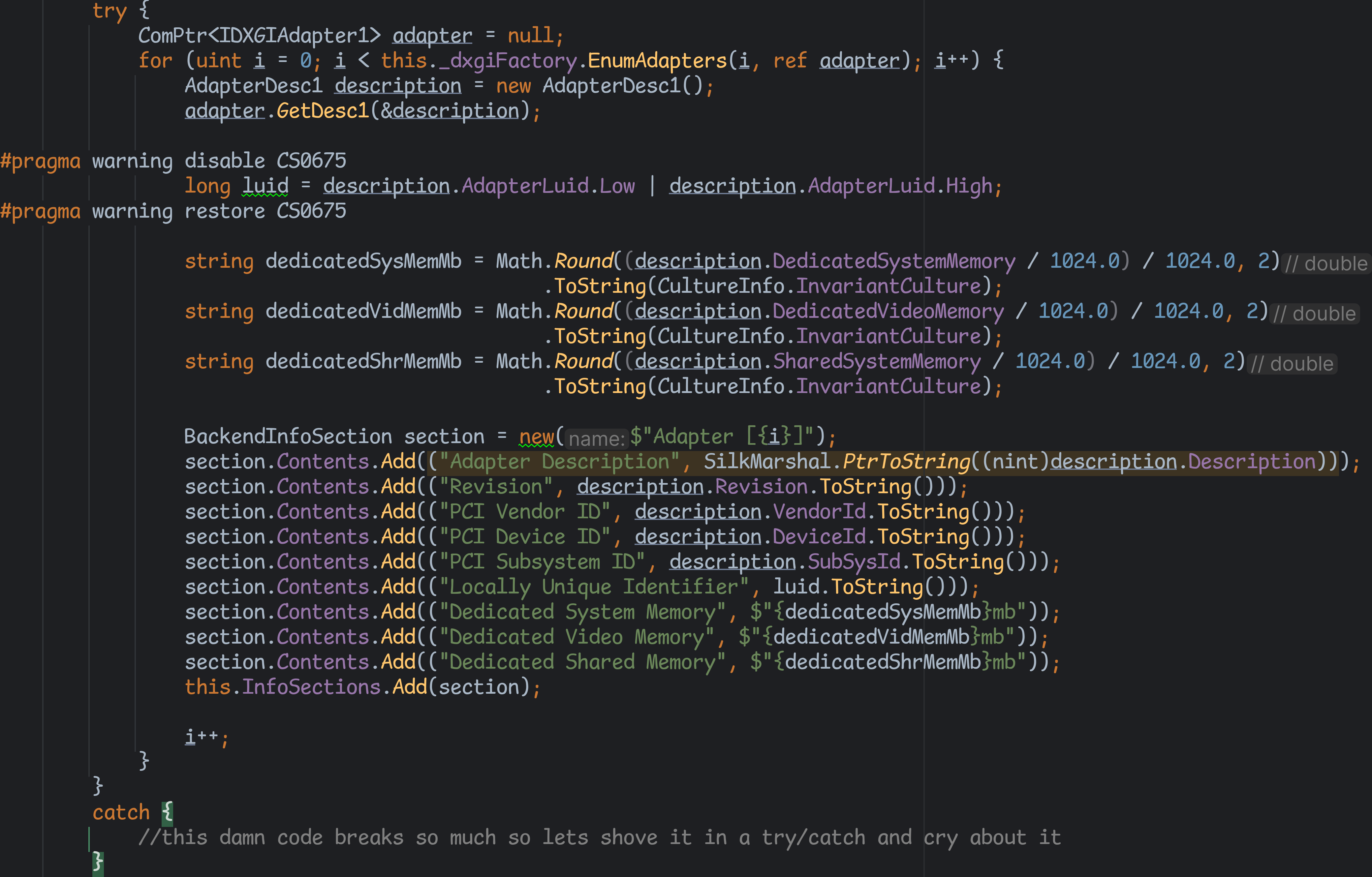The height and width of the screenshot is (877, 1372).
Task: Click the highlighted opening brace after catch
Action: (167, 812)
